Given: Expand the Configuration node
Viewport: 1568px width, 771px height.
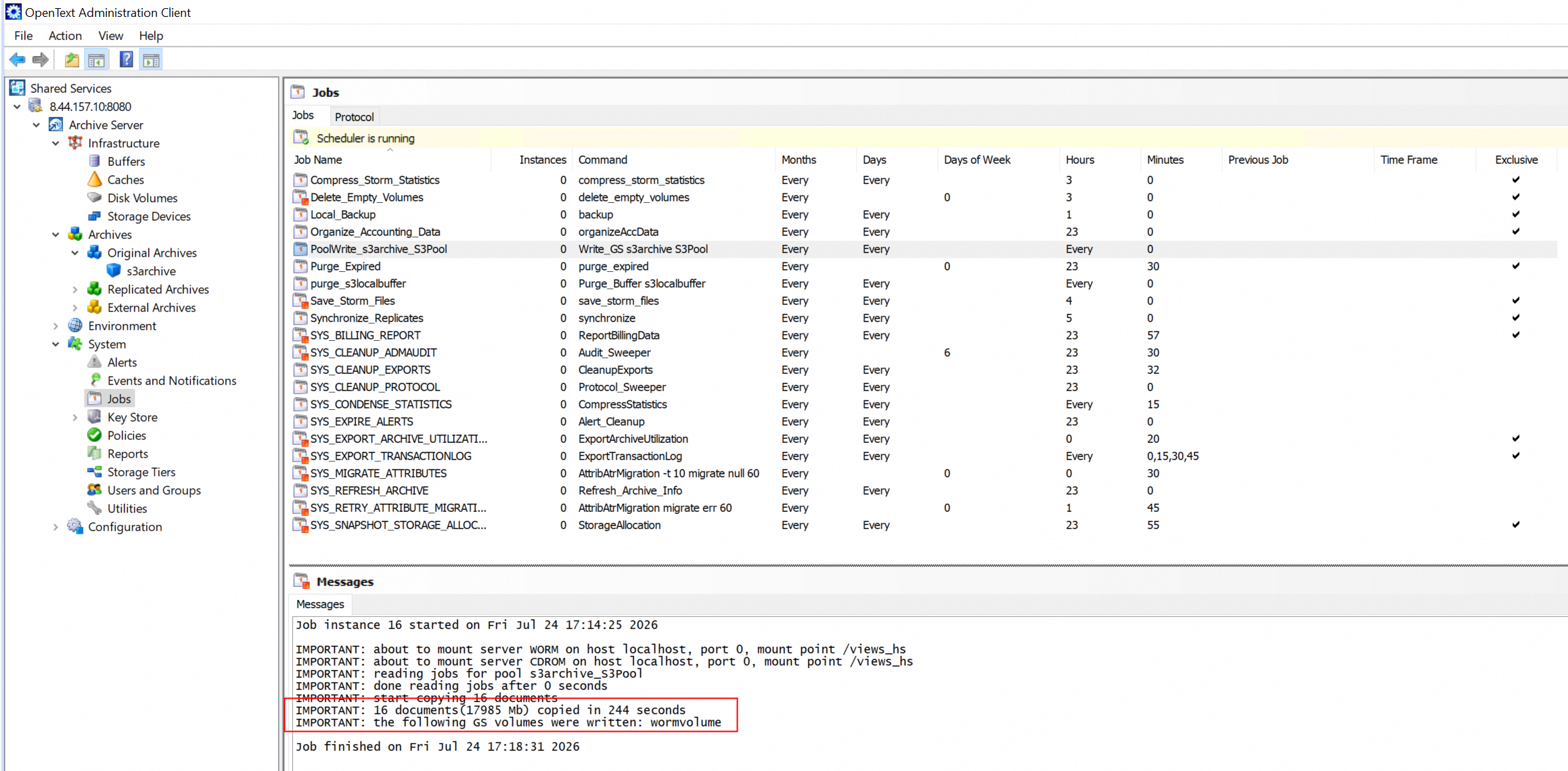Looking at the screenshot, I should (55, 527).
